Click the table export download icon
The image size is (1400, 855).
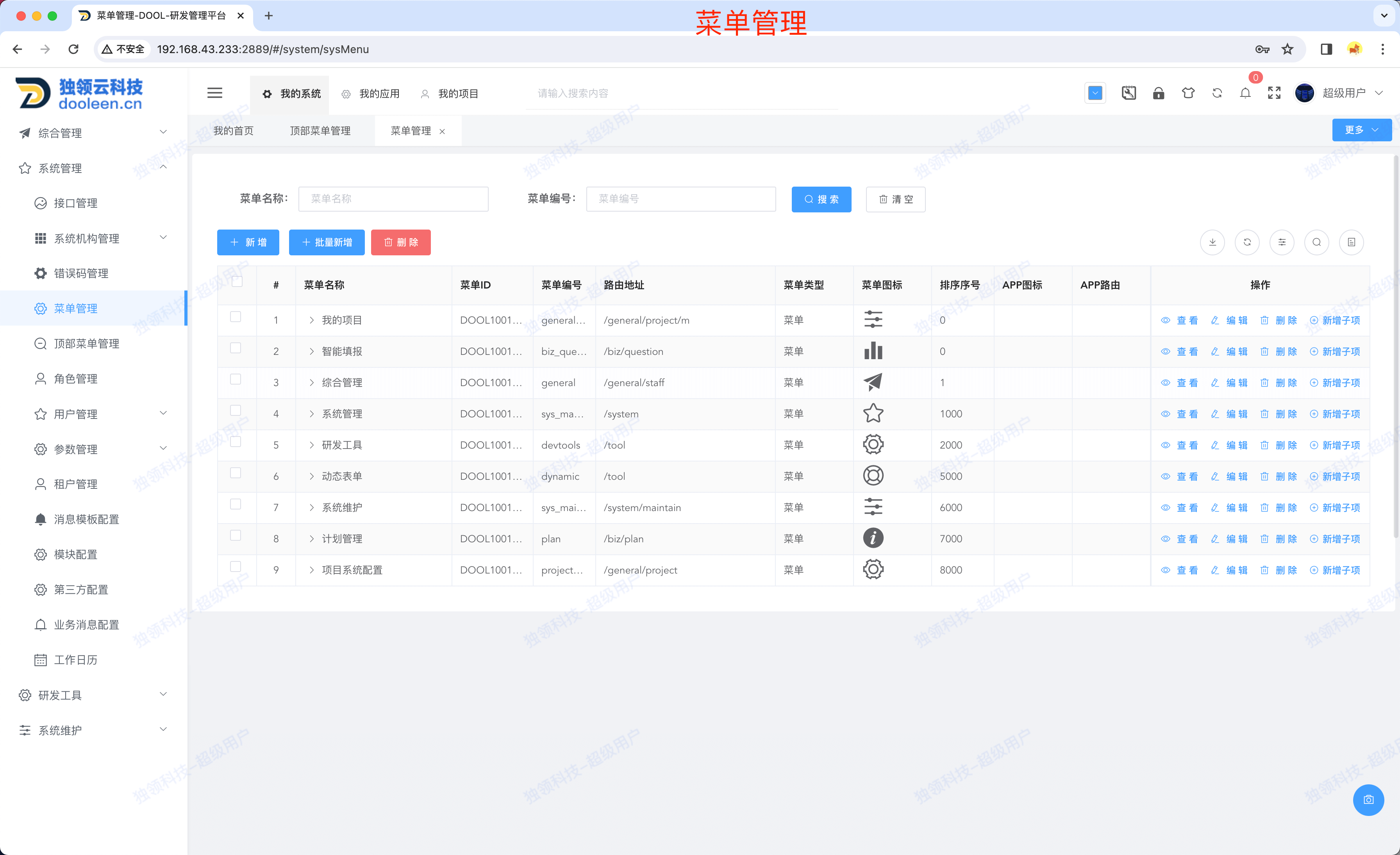coord(1212,242)
